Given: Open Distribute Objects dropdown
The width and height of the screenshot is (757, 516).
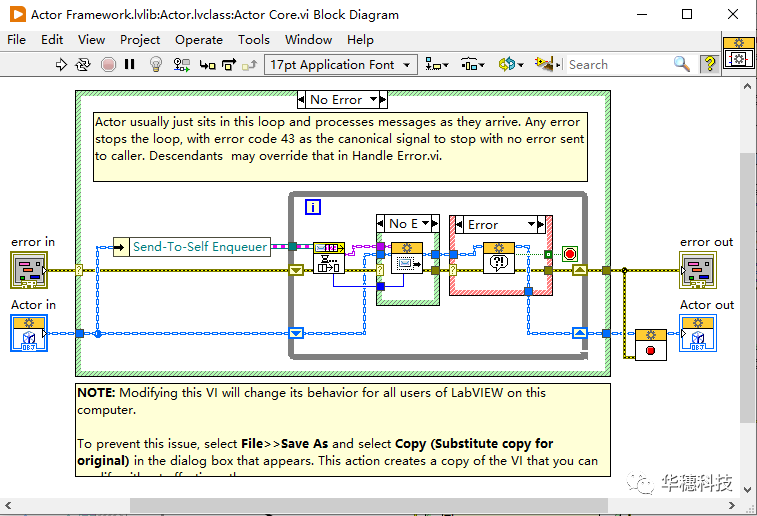Looking at the screenshot, I should (x=472, y=64).
